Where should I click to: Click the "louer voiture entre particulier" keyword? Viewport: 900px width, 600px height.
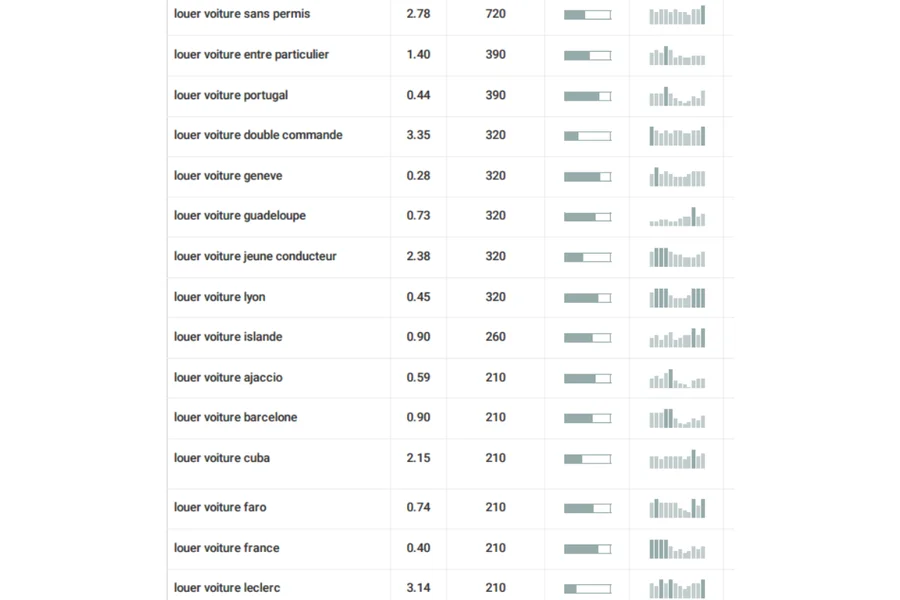(x=251, y=55)
